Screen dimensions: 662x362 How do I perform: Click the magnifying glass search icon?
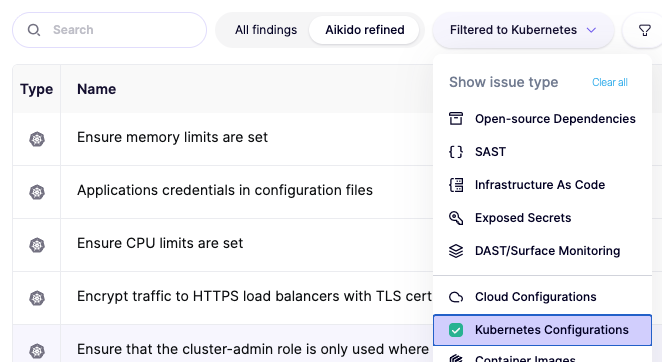34,30
